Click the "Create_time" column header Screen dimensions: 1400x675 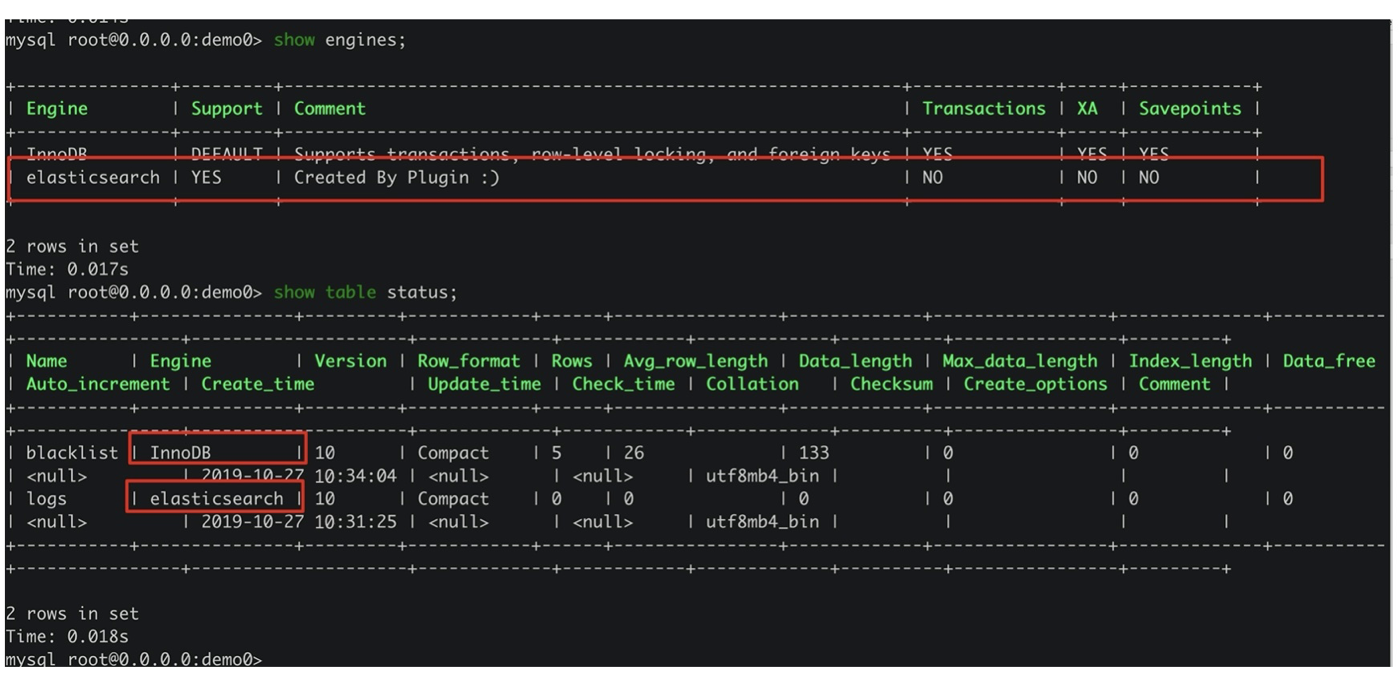pos(258,384)
